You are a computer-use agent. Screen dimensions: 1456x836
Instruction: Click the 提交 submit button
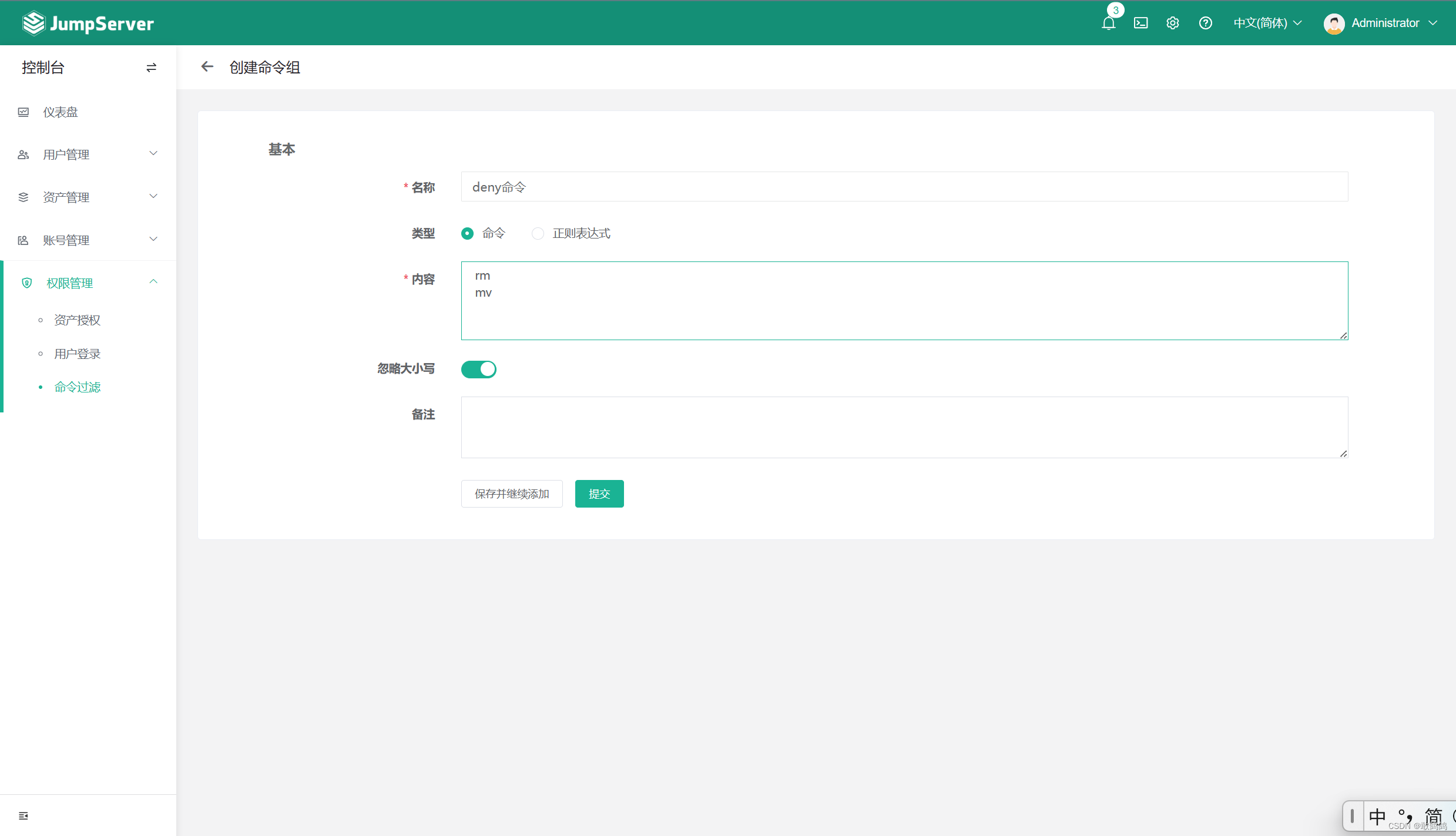tap(599, 493)
